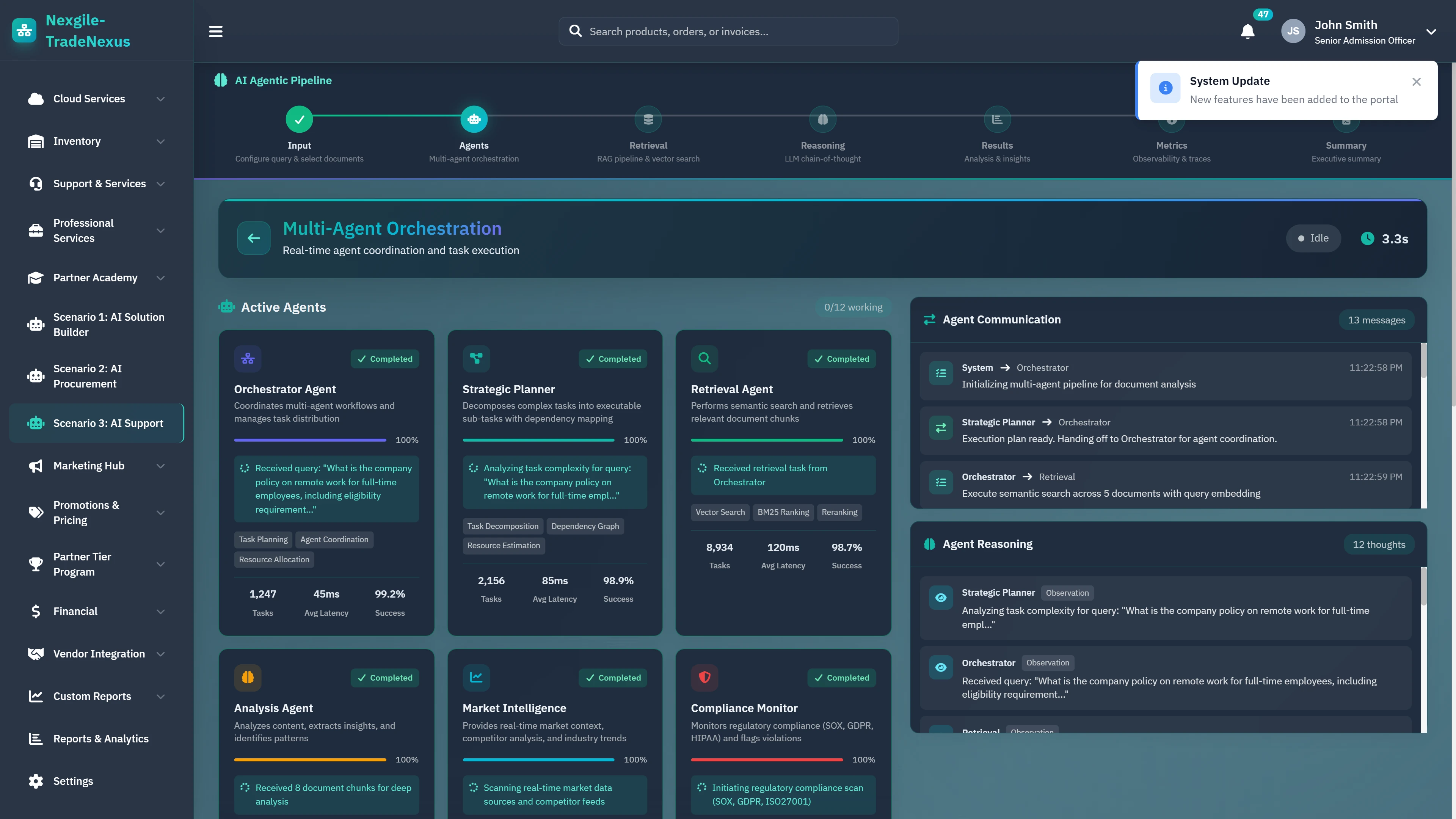Select the Retrieval stage icon in pipeline
The width and height of the screenshot is (1456, 819).
(648, 119)
